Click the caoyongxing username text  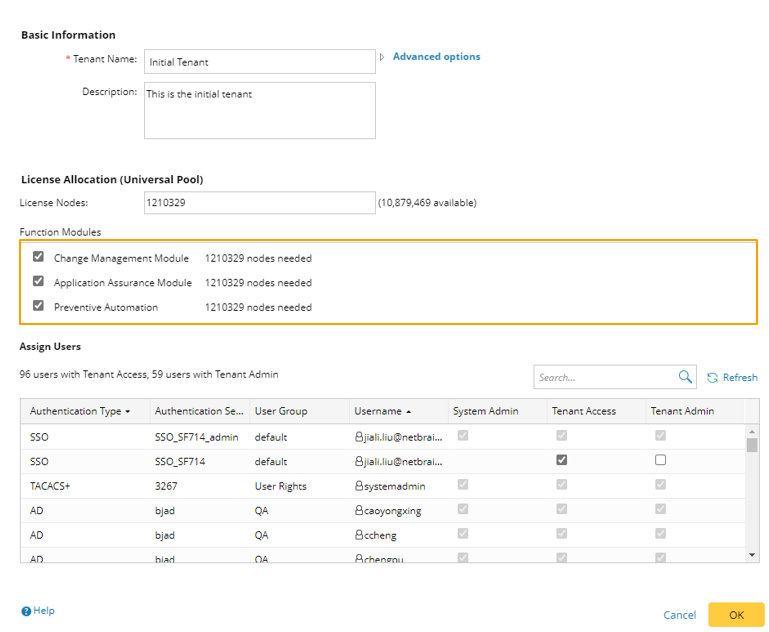tap(392, 511)
